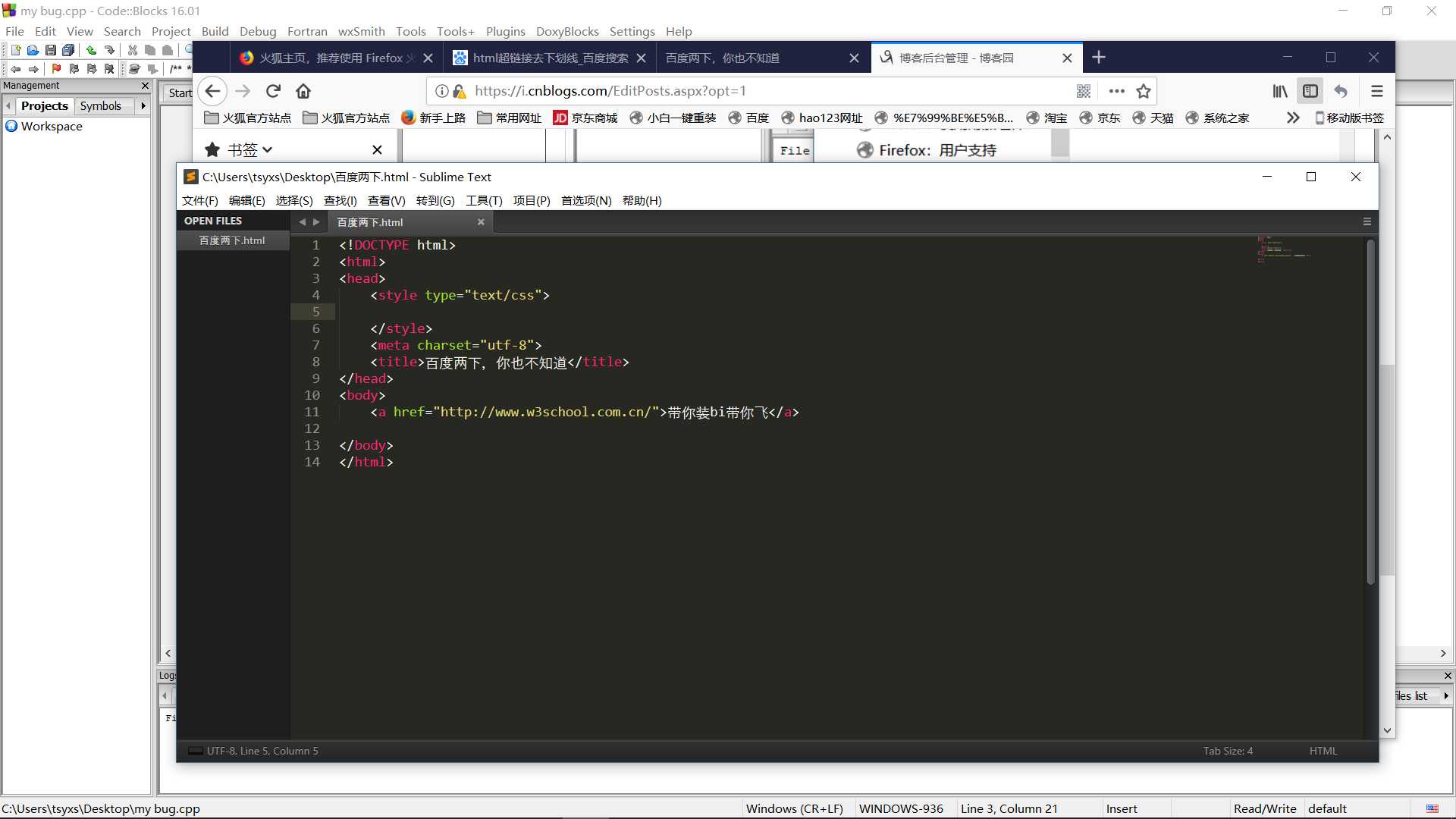Go to Firefox home page icon
The width and height of the screenshot is (1456, 819).
(303, 91)
